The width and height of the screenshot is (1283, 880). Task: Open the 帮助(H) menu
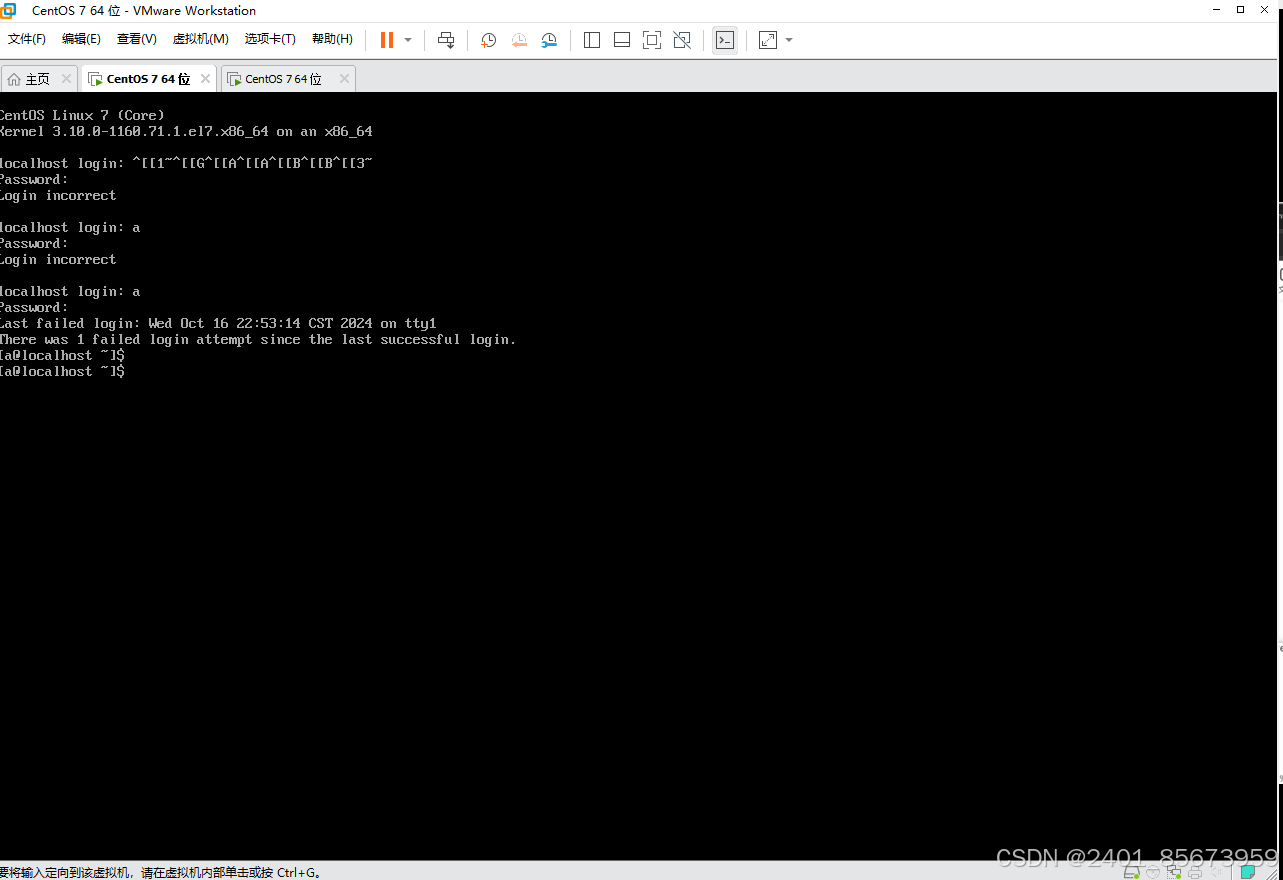[332, 39]
